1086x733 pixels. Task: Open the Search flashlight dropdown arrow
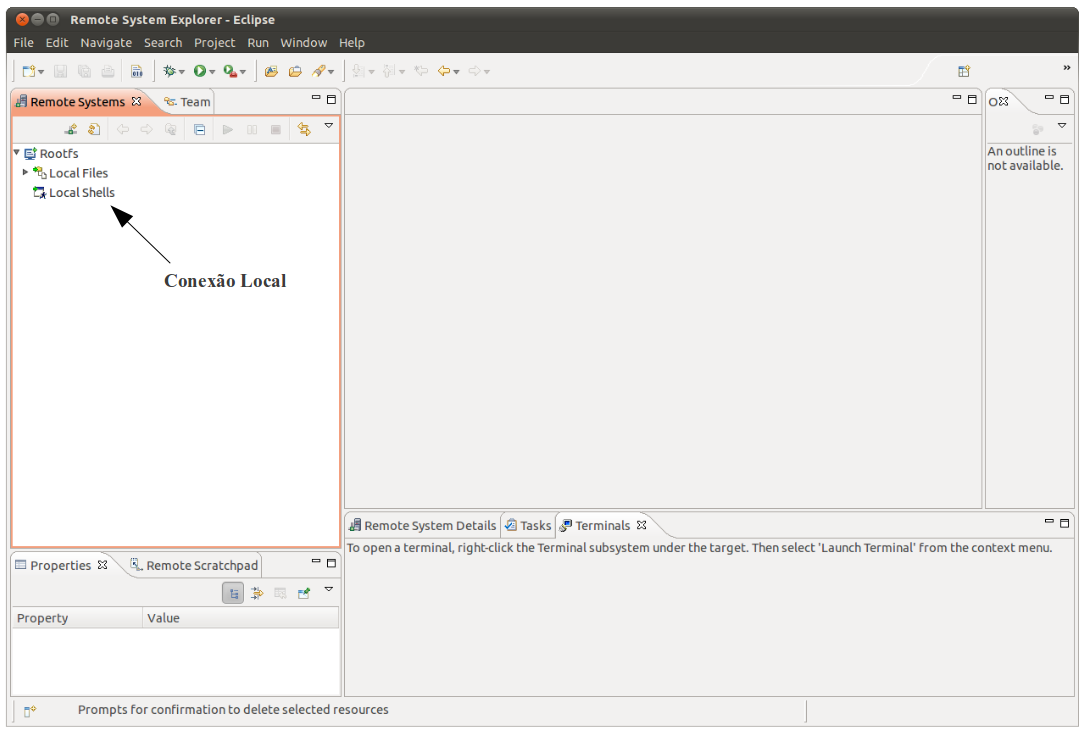click(331, 72)
